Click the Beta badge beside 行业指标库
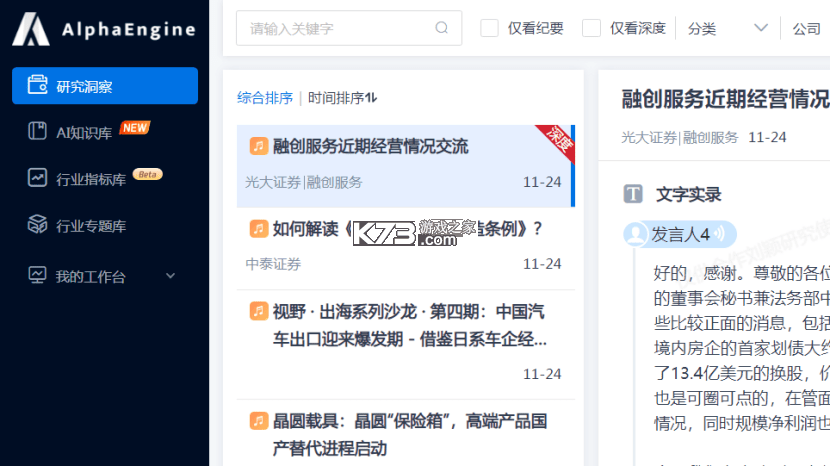This screenshot has width=830, height=466. click(x=148, y=174)
